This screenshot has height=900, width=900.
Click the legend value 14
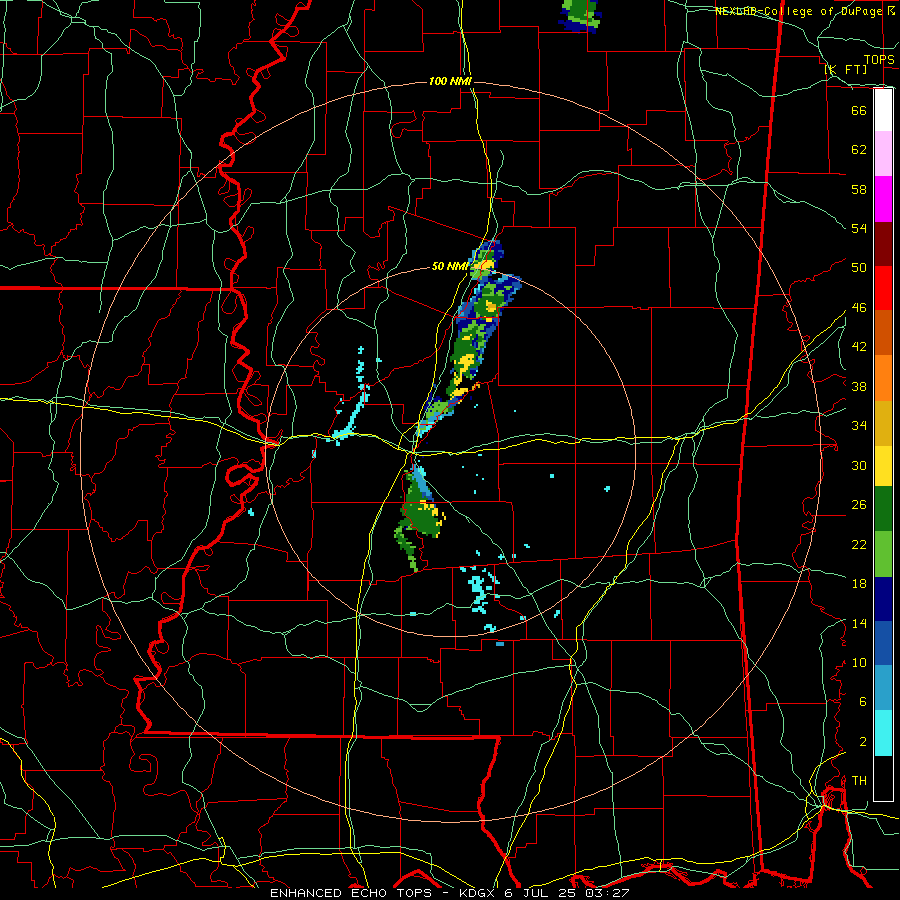(859, 623)
